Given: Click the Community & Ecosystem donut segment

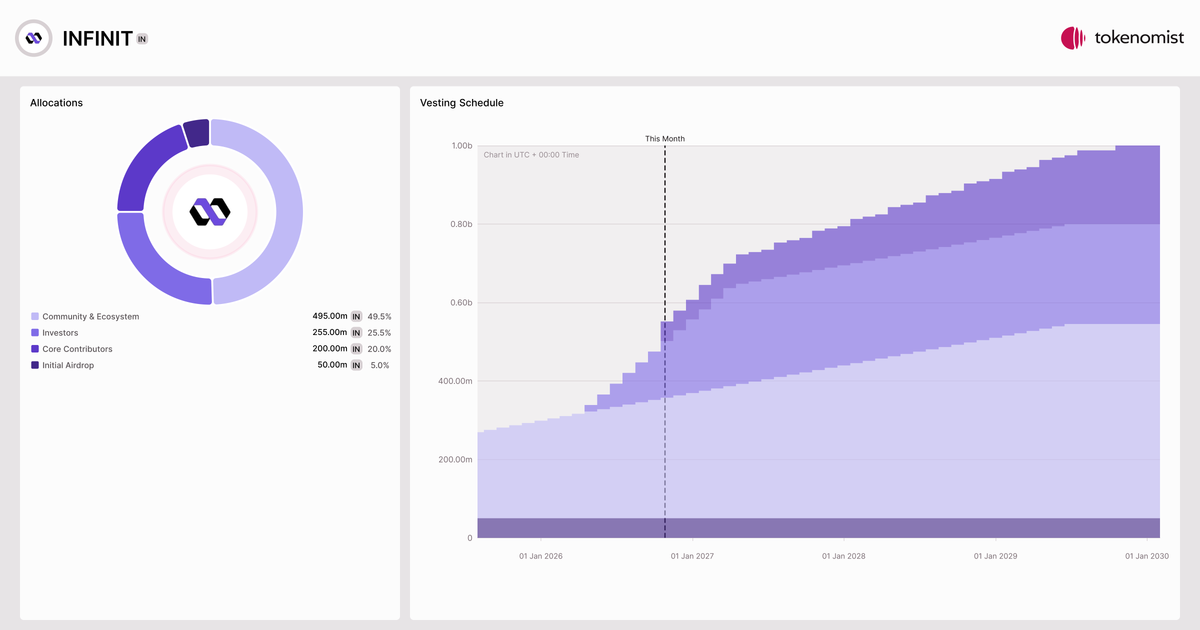Looking at the screenshot, I should pyautogui.click(x=288, y=212).
